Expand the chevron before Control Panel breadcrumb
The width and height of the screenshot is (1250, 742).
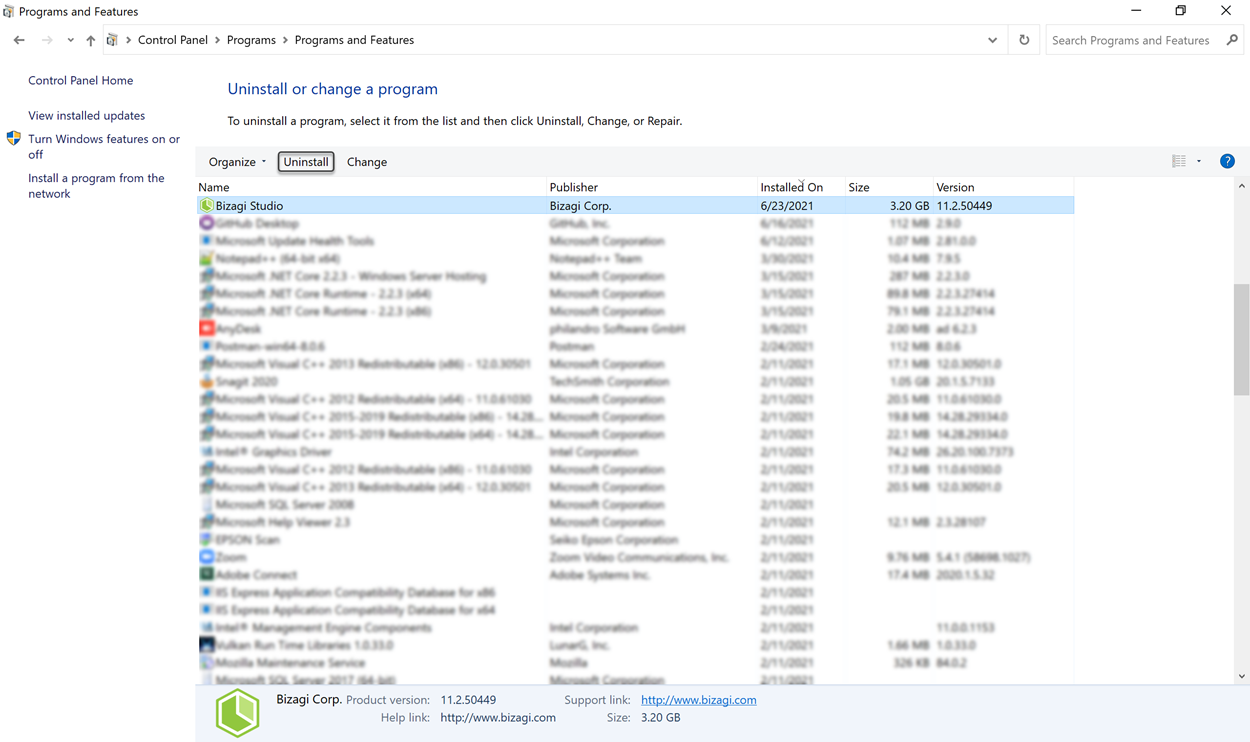(128, 40)
